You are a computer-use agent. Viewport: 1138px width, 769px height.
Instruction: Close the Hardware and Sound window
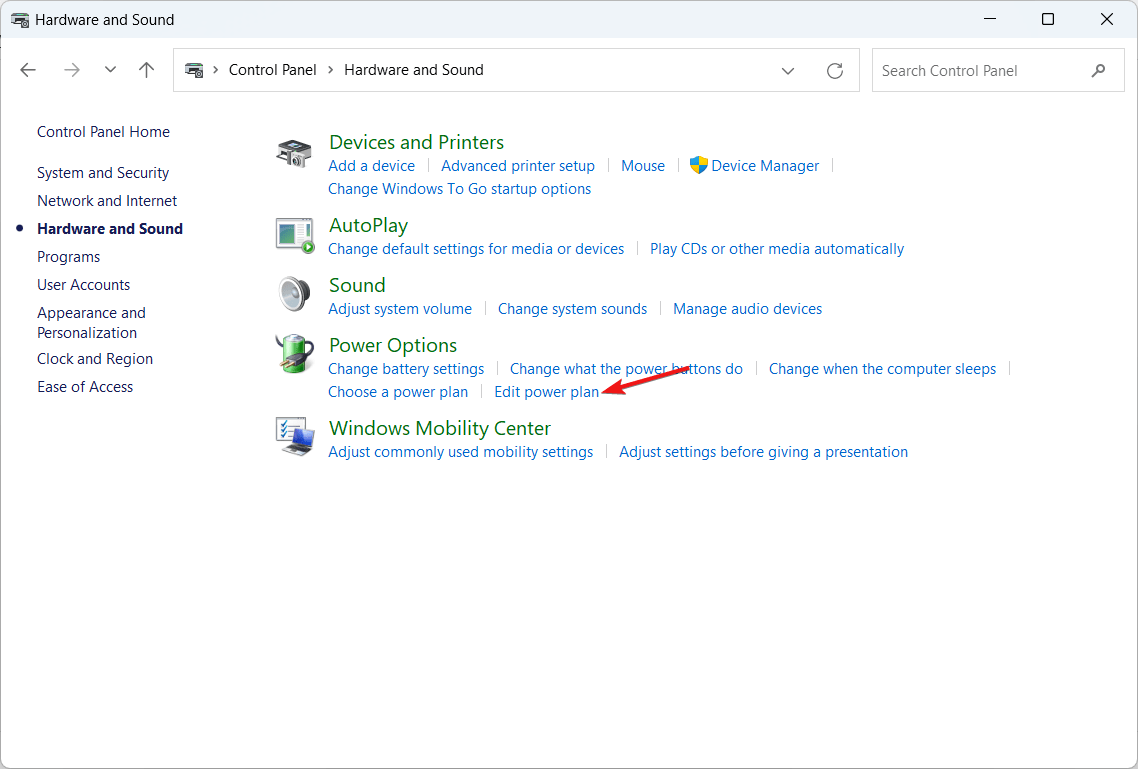pyautogui.click(x=1107, y=20)
